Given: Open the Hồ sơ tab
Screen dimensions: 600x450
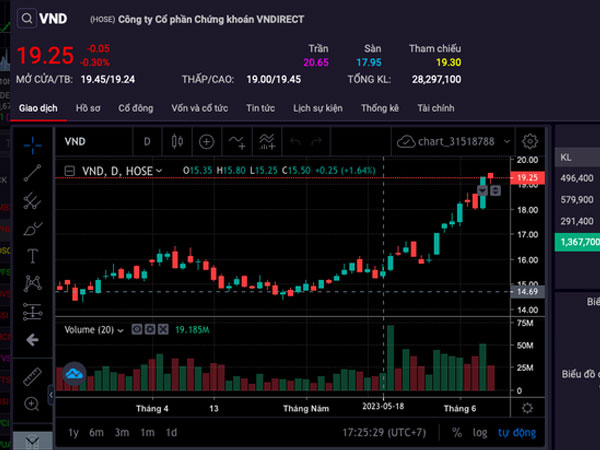Looking at the screenshot, I should tap(88, 108).
